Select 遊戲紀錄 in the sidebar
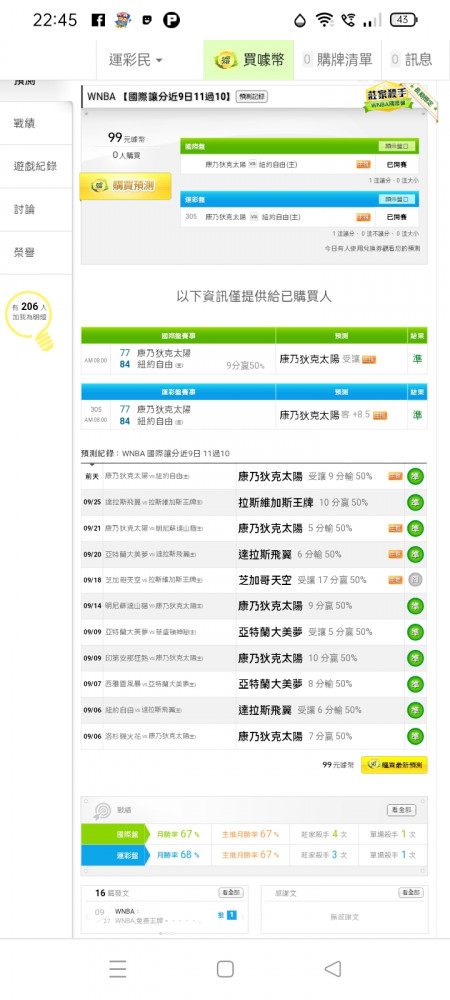Screen dimensions: 450x1000 point(35,166)
